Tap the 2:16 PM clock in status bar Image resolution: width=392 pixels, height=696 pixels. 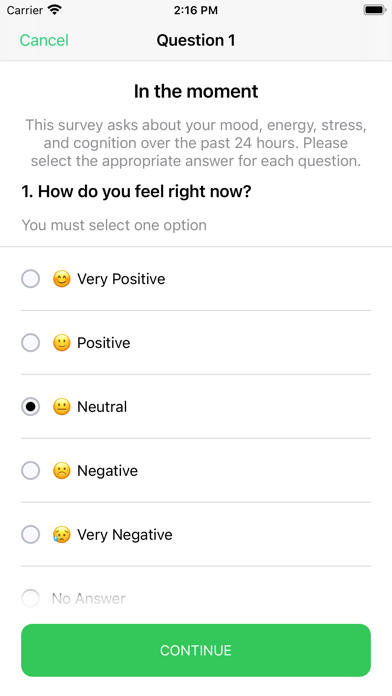coord(196,10)
